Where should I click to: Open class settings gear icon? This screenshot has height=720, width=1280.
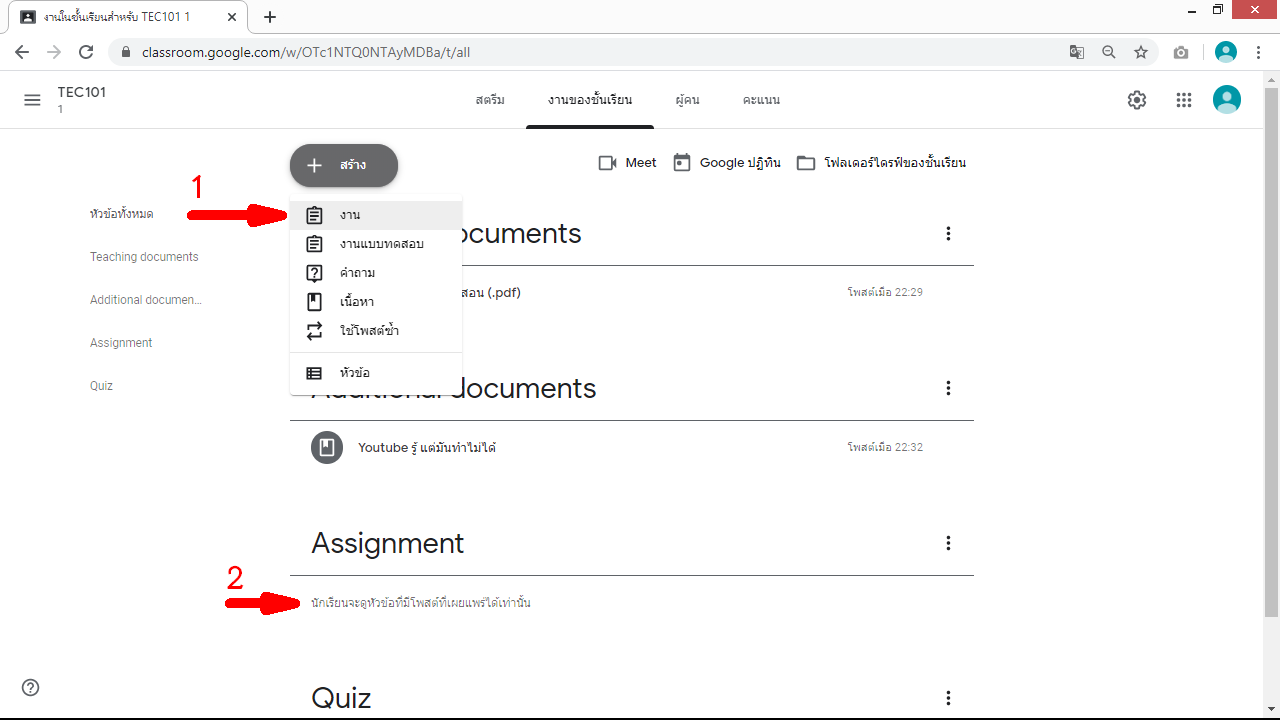tap(1137, 100)
